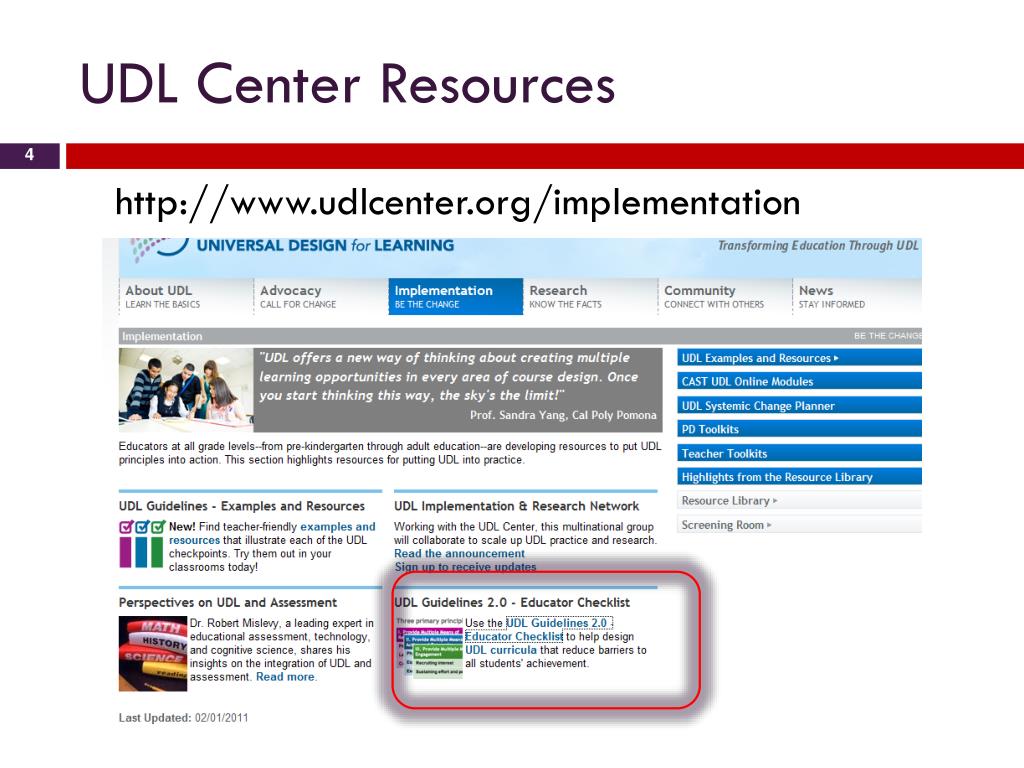Click the Implementation breadcrumb bar label
This screenshot has width=1024, height=768.
tap(162, 336)
